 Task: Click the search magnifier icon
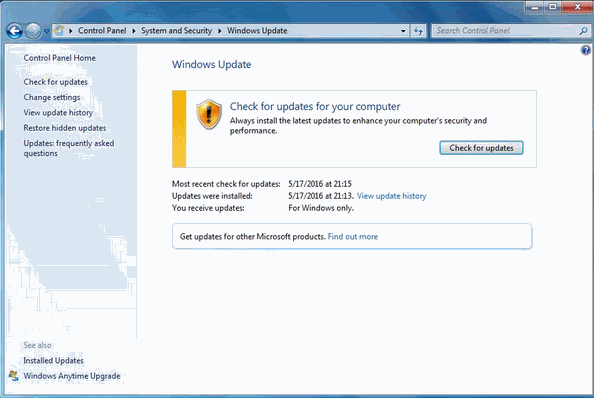coord(584,31)
